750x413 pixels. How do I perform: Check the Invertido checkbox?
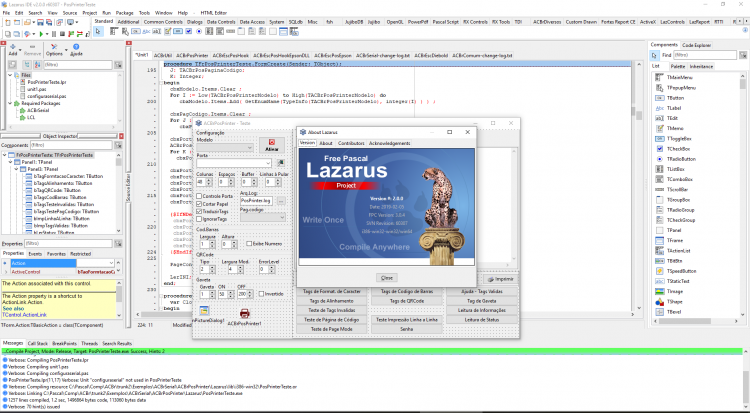(261, 293)
